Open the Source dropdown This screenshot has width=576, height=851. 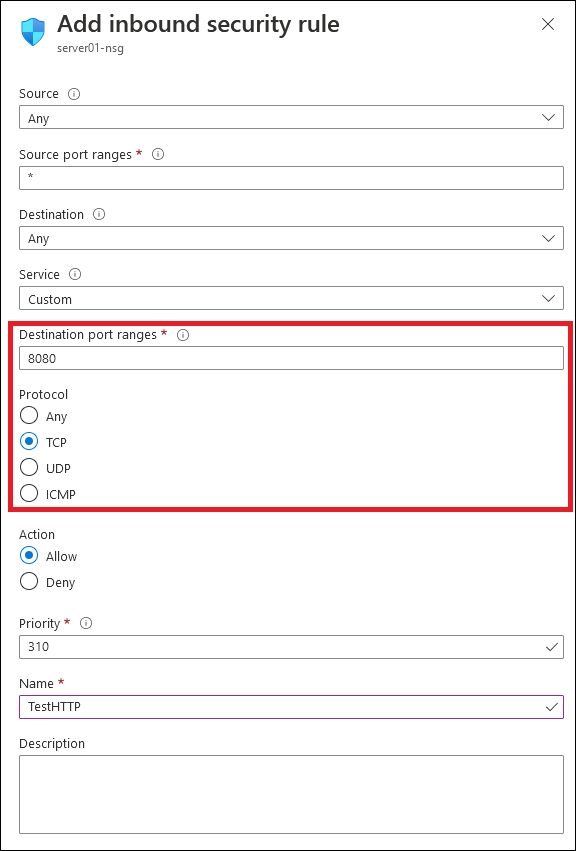pos(291,117)
